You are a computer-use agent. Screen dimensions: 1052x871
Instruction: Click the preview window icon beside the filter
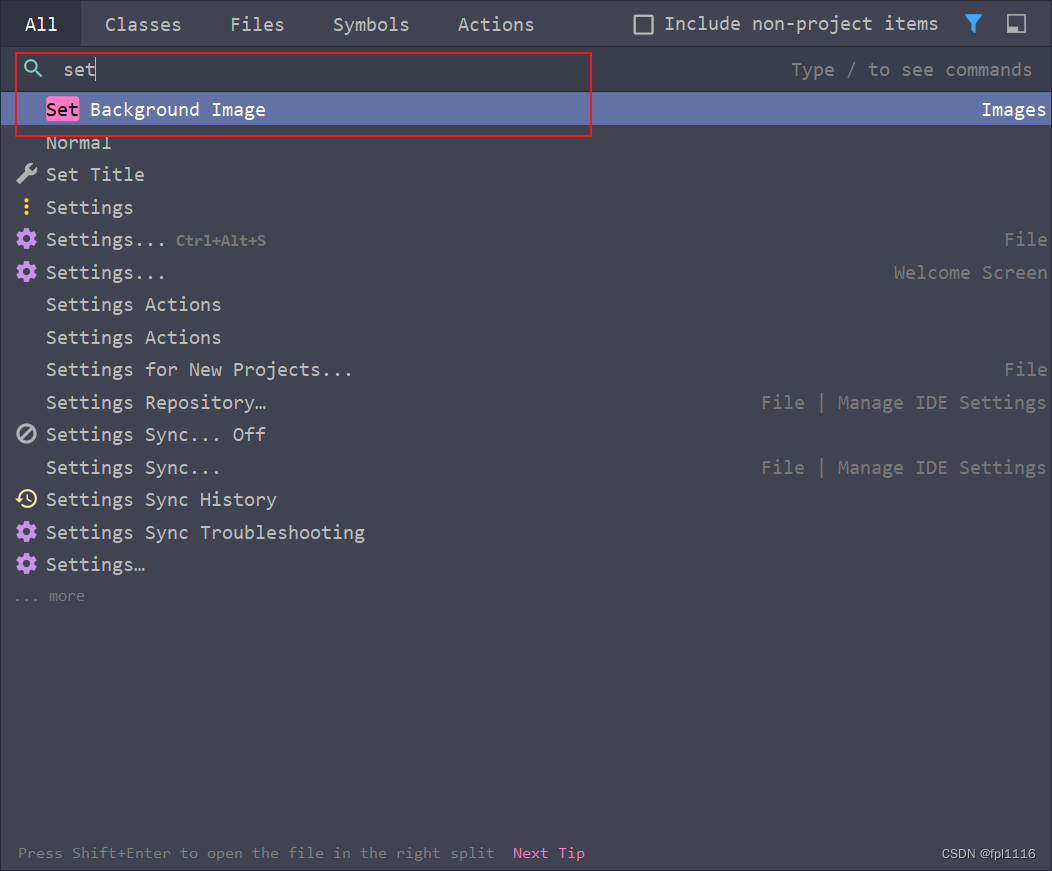point(1016,24)
